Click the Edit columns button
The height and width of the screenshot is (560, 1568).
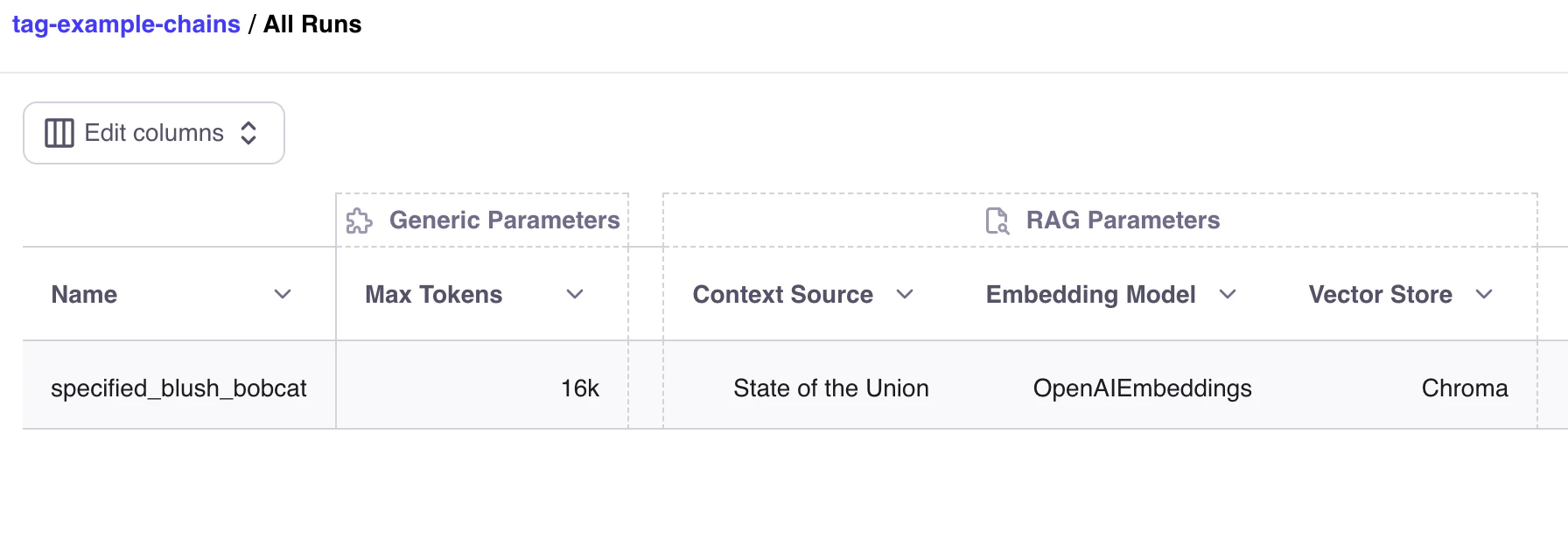[154, 132]
